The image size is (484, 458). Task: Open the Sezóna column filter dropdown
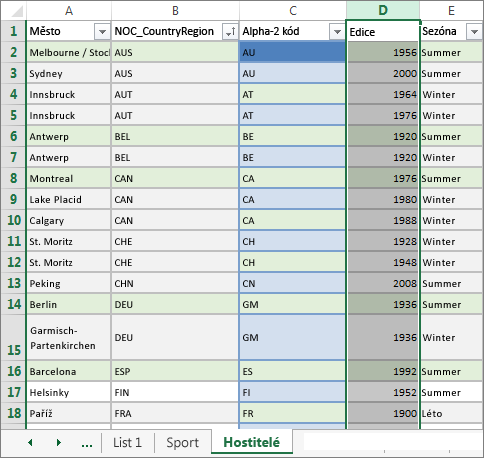(474, 32)
